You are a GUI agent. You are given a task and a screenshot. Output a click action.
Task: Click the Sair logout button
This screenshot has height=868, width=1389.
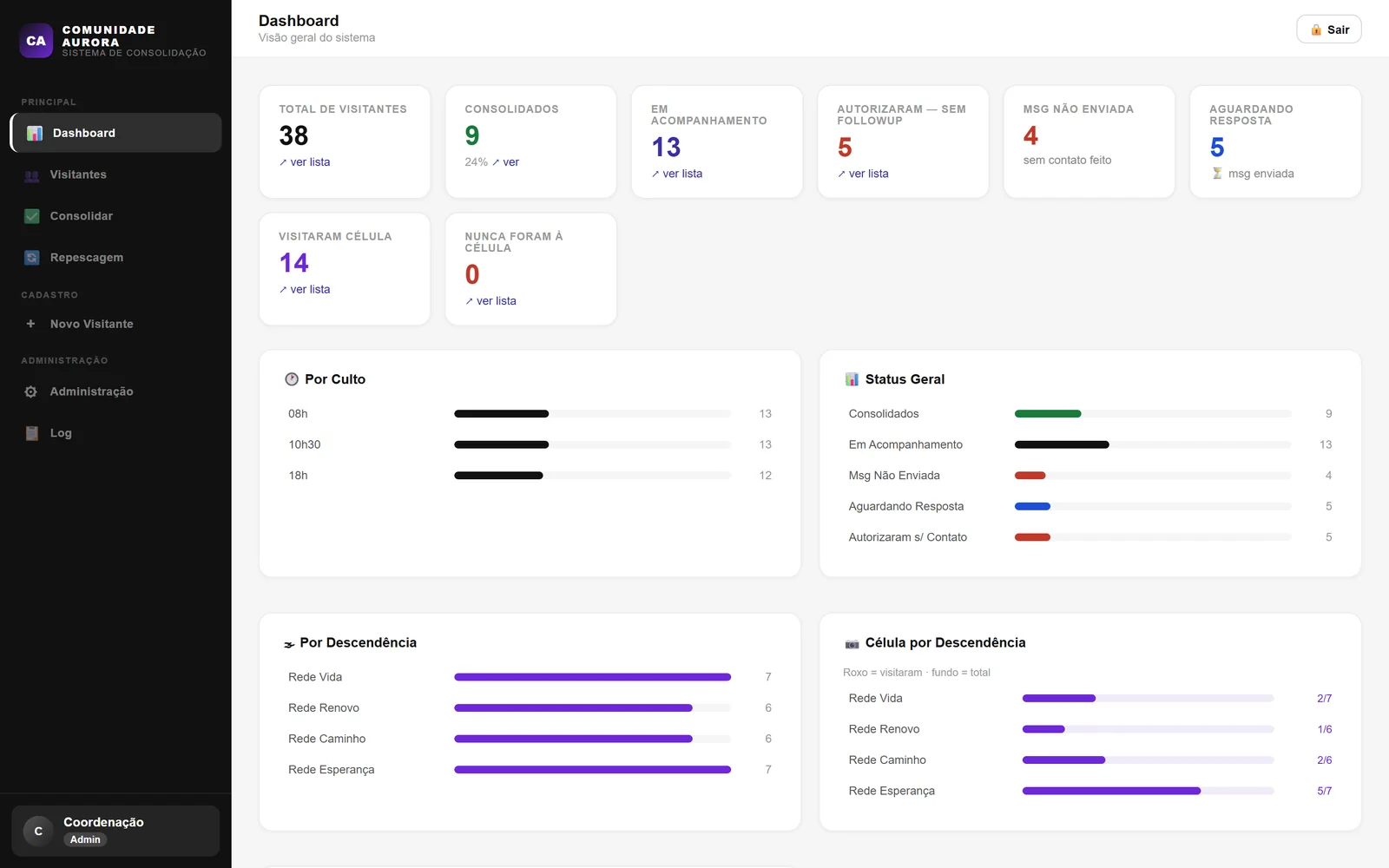(x=1329, y=30)
